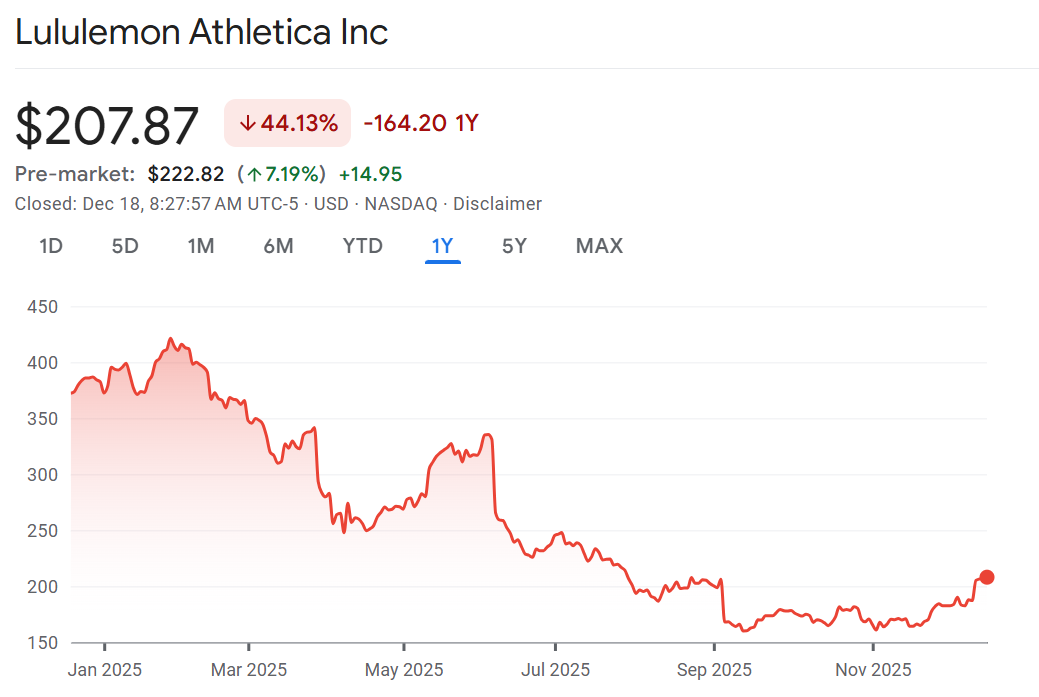
Task: Select the 1D time range tab
Action: (x=51, y=246)
